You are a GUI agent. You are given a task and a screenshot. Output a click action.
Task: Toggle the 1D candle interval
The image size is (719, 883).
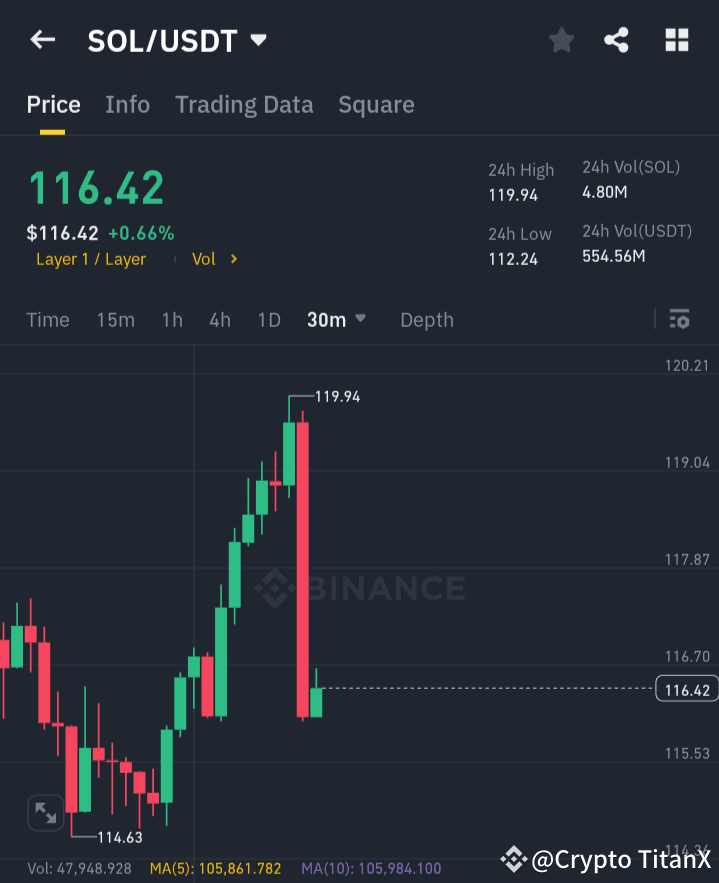pos(269,319)
